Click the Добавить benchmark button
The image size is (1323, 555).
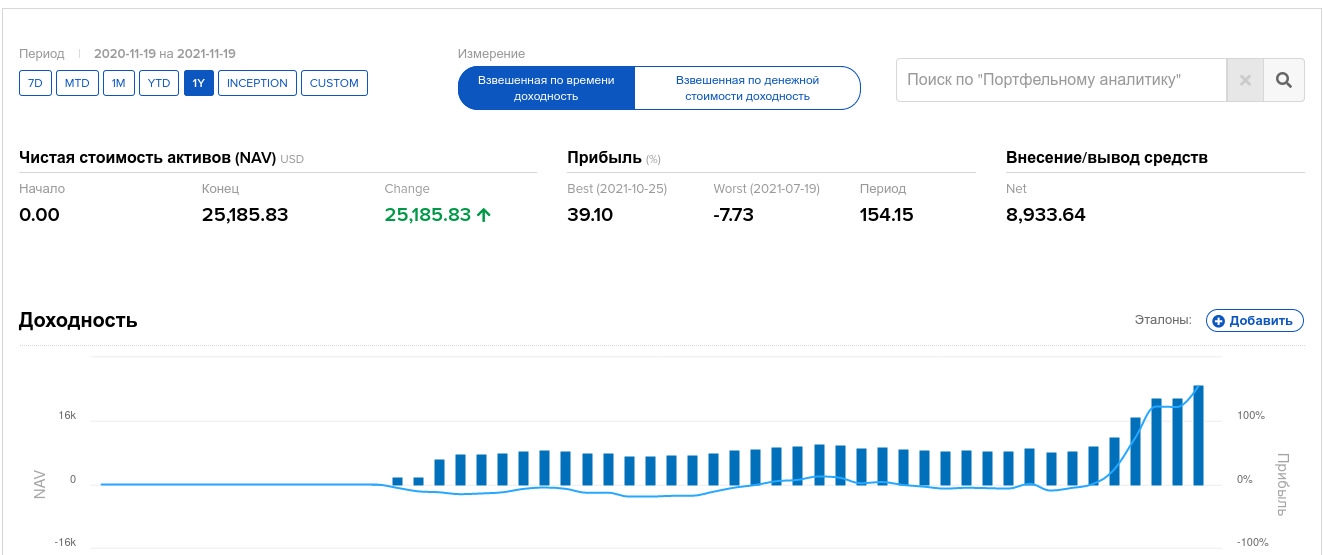tap(1255, 320)
